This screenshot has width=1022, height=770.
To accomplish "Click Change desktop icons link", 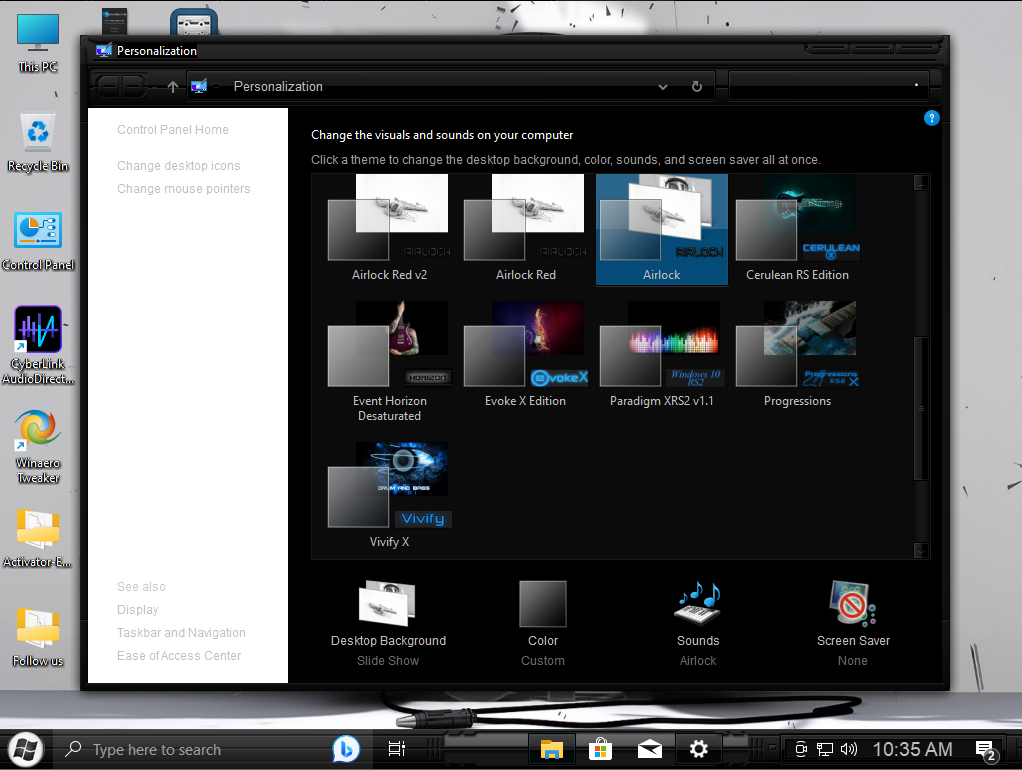I will pyautogui.click(x=179, y=166).
